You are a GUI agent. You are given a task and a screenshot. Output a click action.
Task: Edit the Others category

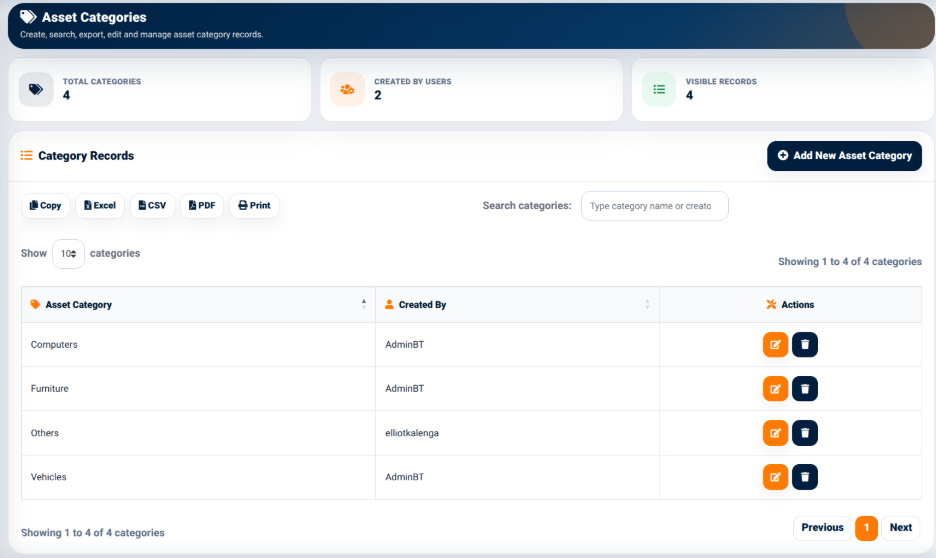point(775,433)
